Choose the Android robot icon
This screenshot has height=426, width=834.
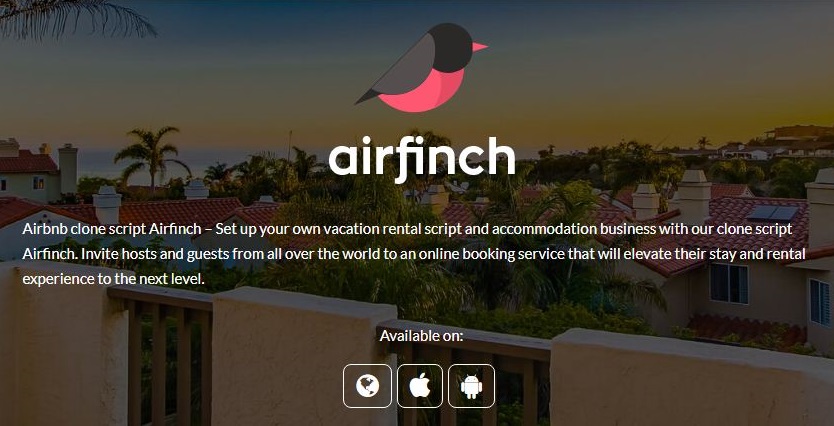tap(471, 386)
